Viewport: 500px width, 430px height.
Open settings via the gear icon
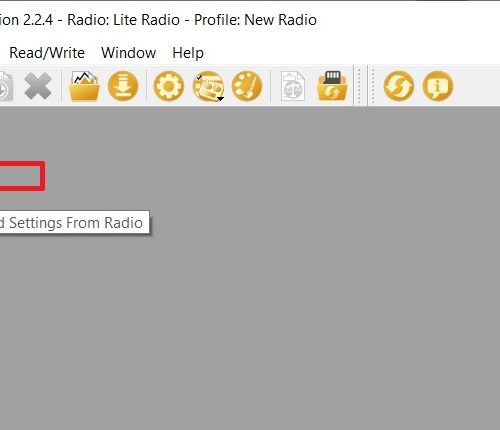coord(169,86)
